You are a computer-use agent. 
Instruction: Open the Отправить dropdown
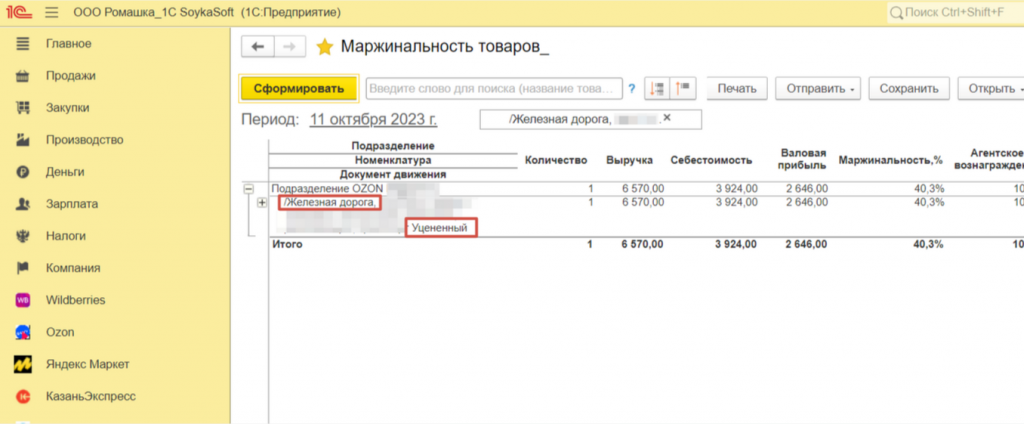821,88
